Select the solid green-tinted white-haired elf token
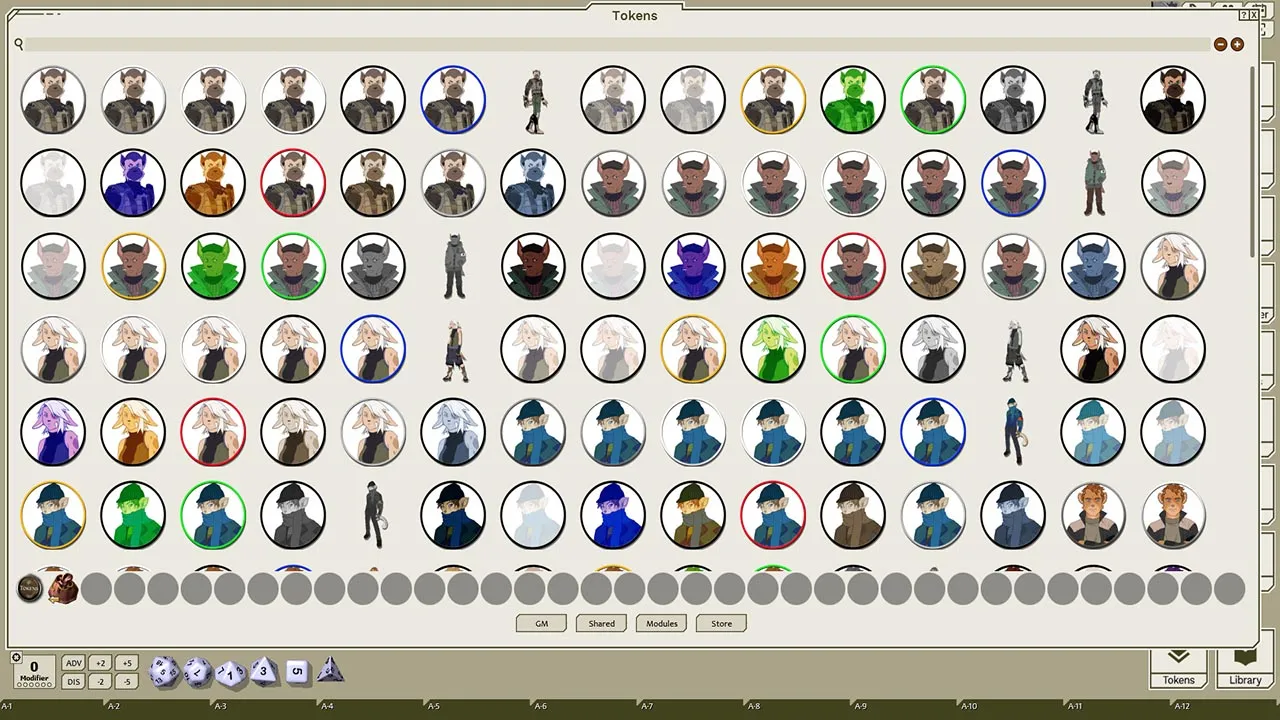1280x720 pixels. (773, 349)
